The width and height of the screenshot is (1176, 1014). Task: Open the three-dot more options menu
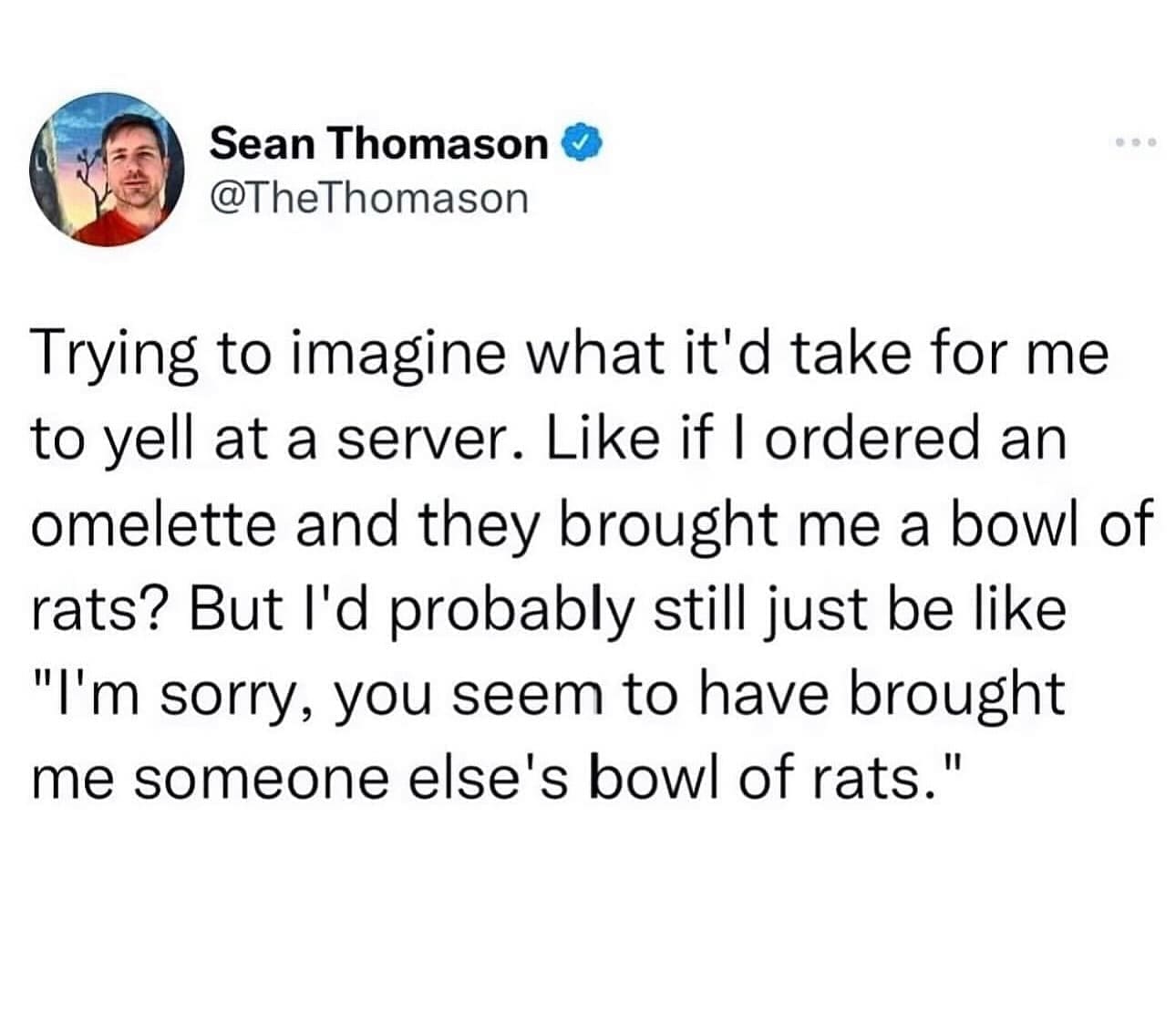(x=1135, y=143)
